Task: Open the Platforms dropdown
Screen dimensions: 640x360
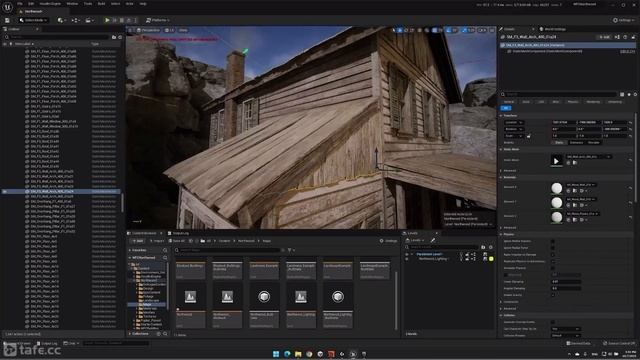Action: click(x=158, y=20)
